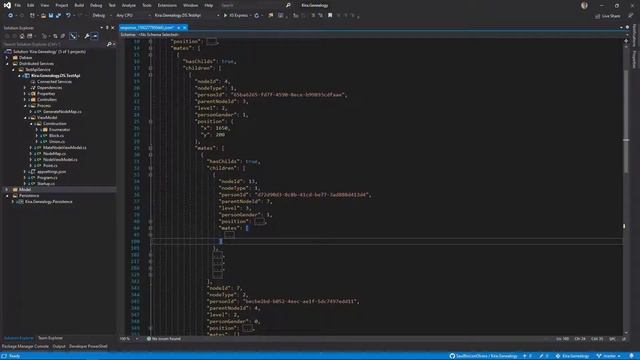Click the vertical editor scrollbar thumb

626,122
